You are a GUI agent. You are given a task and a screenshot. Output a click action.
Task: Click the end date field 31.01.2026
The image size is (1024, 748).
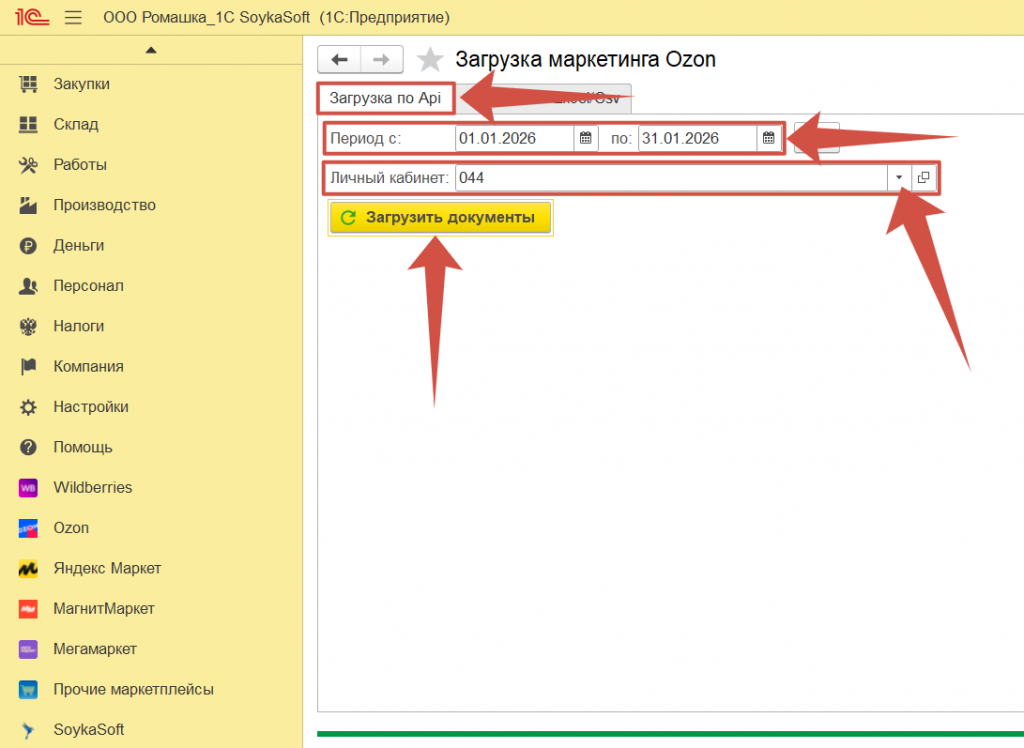697,138
